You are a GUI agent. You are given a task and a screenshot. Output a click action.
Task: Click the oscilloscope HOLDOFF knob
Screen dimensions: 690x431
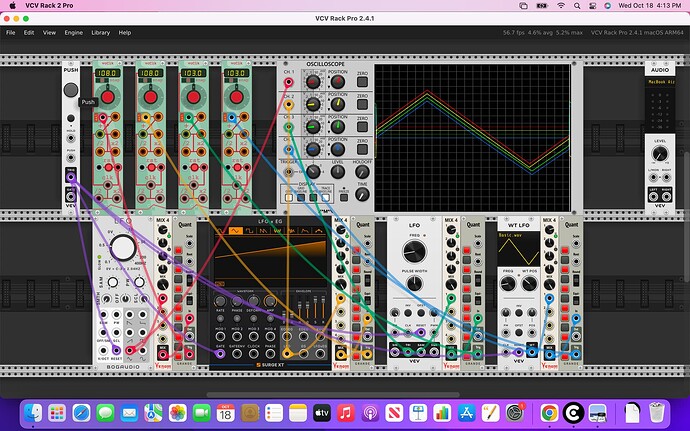click(362, 172)
